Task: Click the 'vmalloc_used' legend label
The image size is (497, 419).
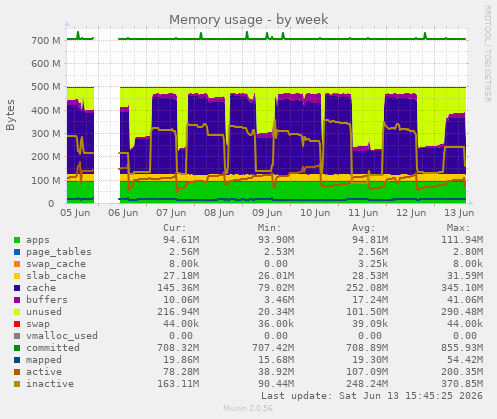Action: click(x=62, y=336)
